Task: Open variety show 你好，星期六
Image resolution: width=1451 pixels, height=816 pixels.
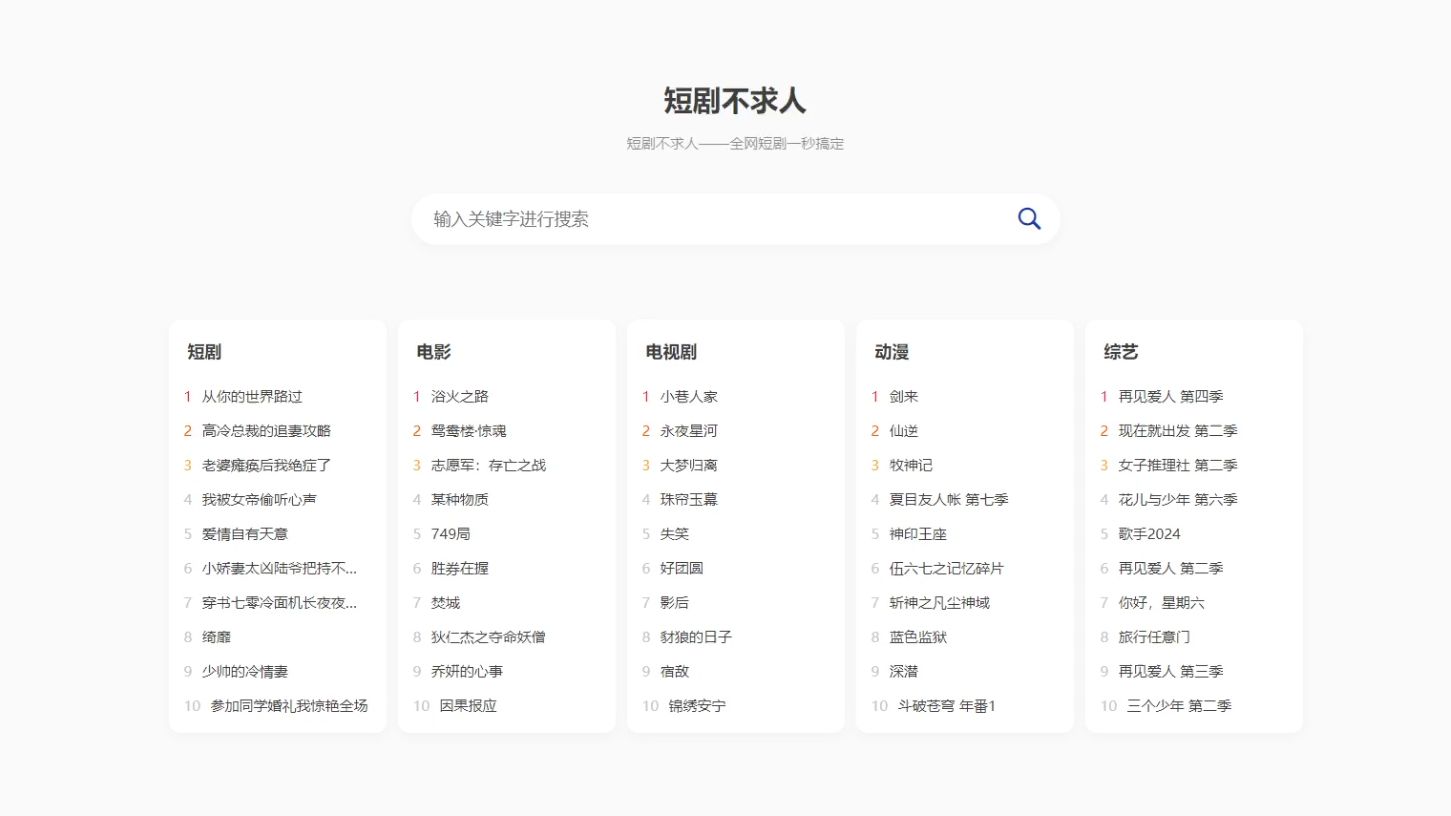Action: (1161, 603)
